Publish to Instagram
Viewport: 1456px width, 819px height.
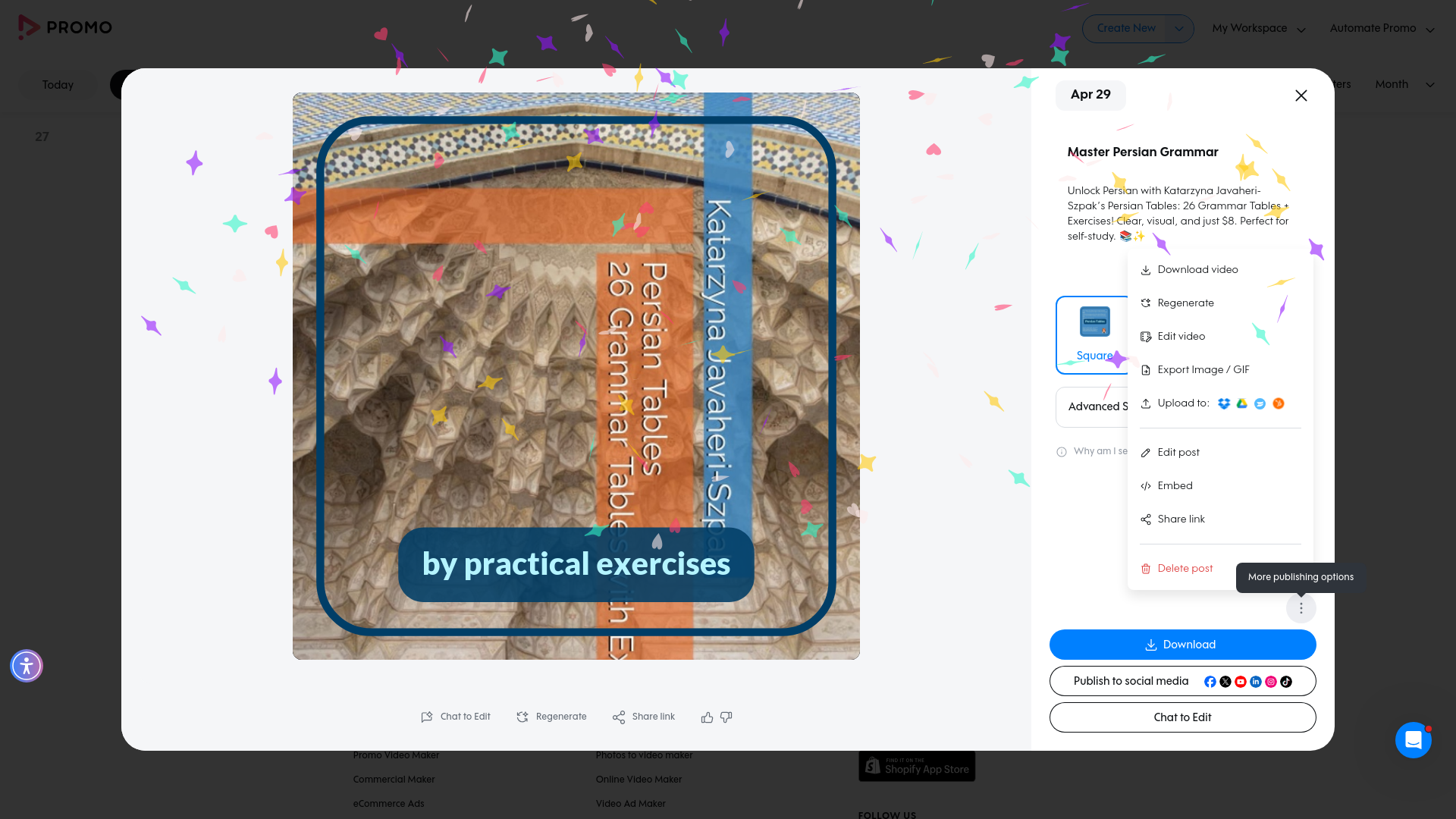1271,682
